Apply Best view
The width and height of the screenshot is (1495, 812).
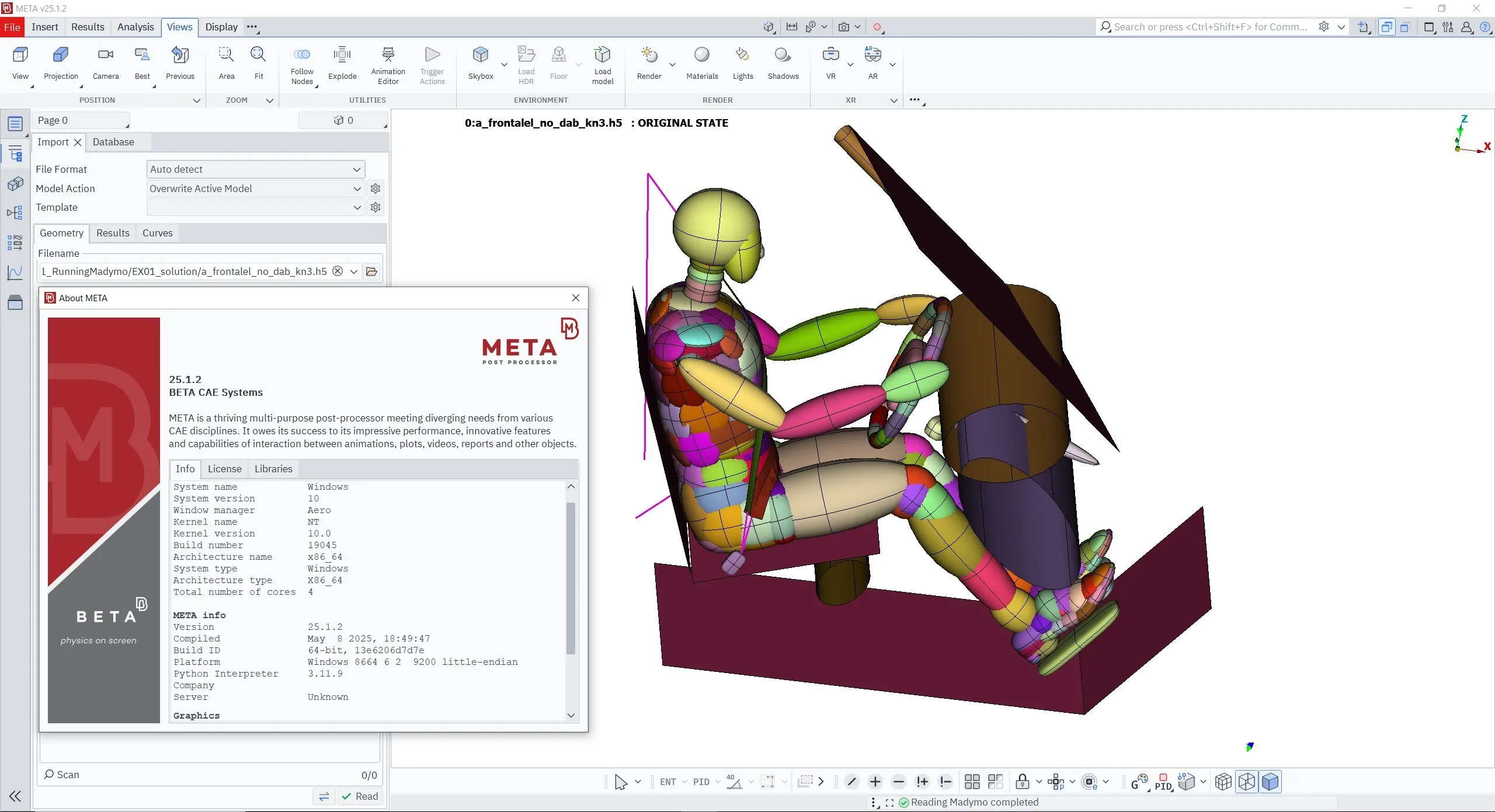142,63
